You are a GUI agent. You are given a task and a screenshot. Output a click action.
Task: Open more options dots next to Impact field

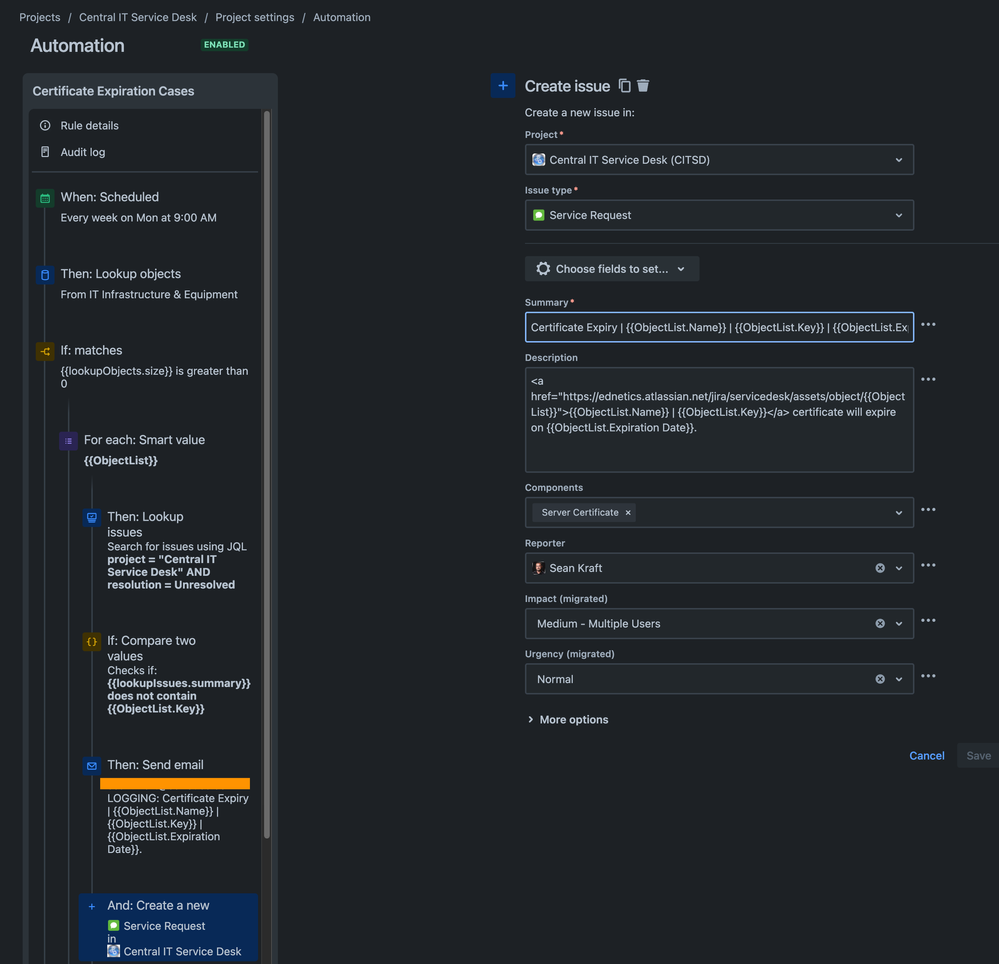click(928, 621)
